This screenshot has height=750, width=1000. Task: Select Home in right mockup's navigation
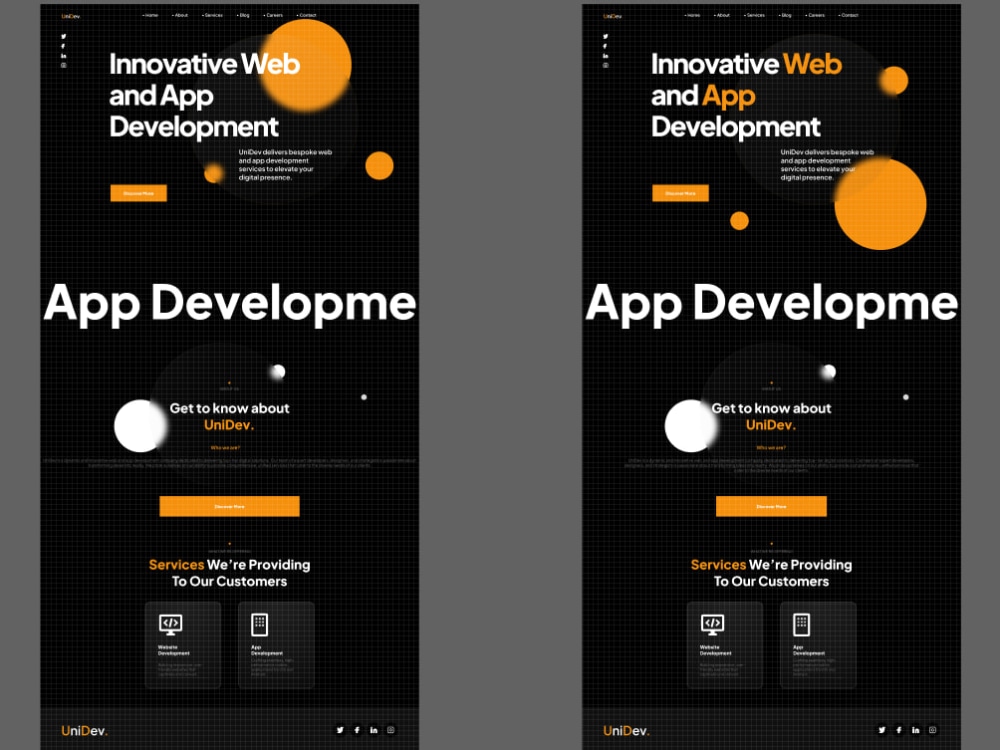pyautogui.click(x=693, y=15)
